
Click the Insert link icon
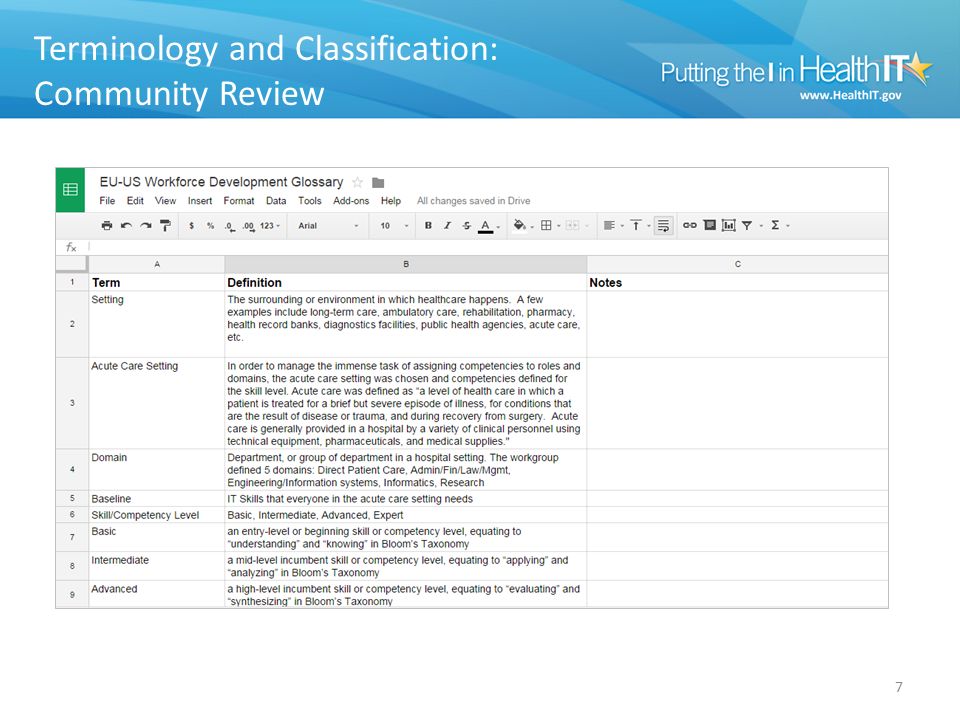(689, 225)
